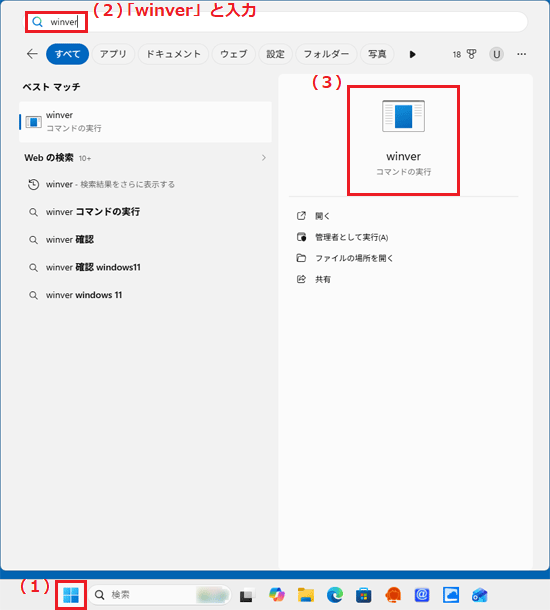This screenshot has height=610, width=550.
Task: Switch to the 写真 filter tab
Action: coord(377,54)
